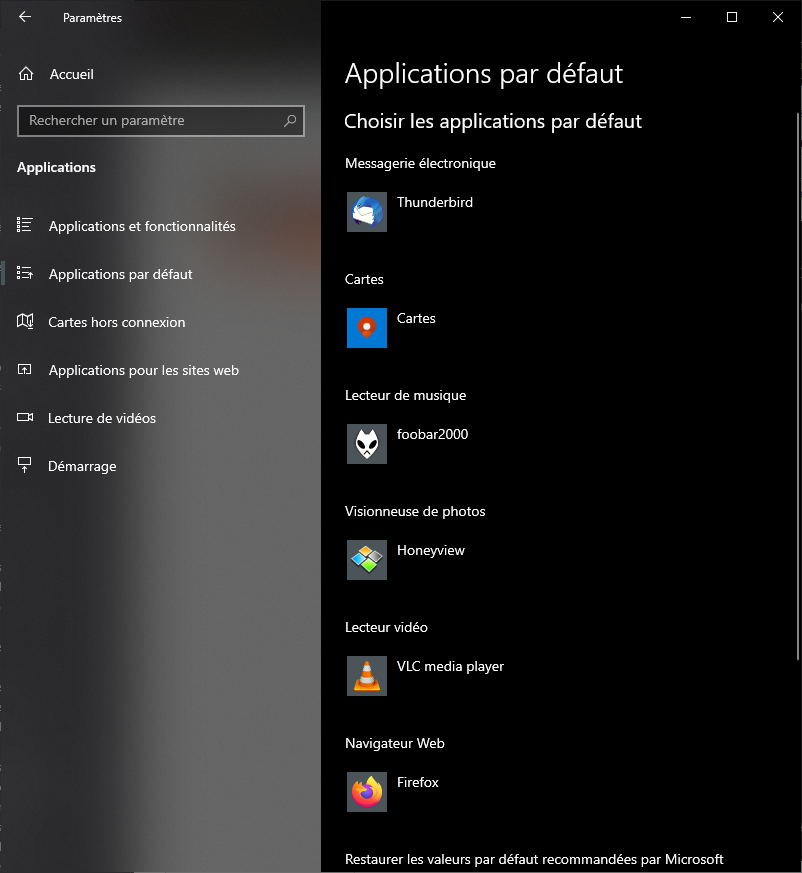Click the Applications section header in sidebar
The width and height of the screenshot is (802, 873).
(x=56, y=168)
